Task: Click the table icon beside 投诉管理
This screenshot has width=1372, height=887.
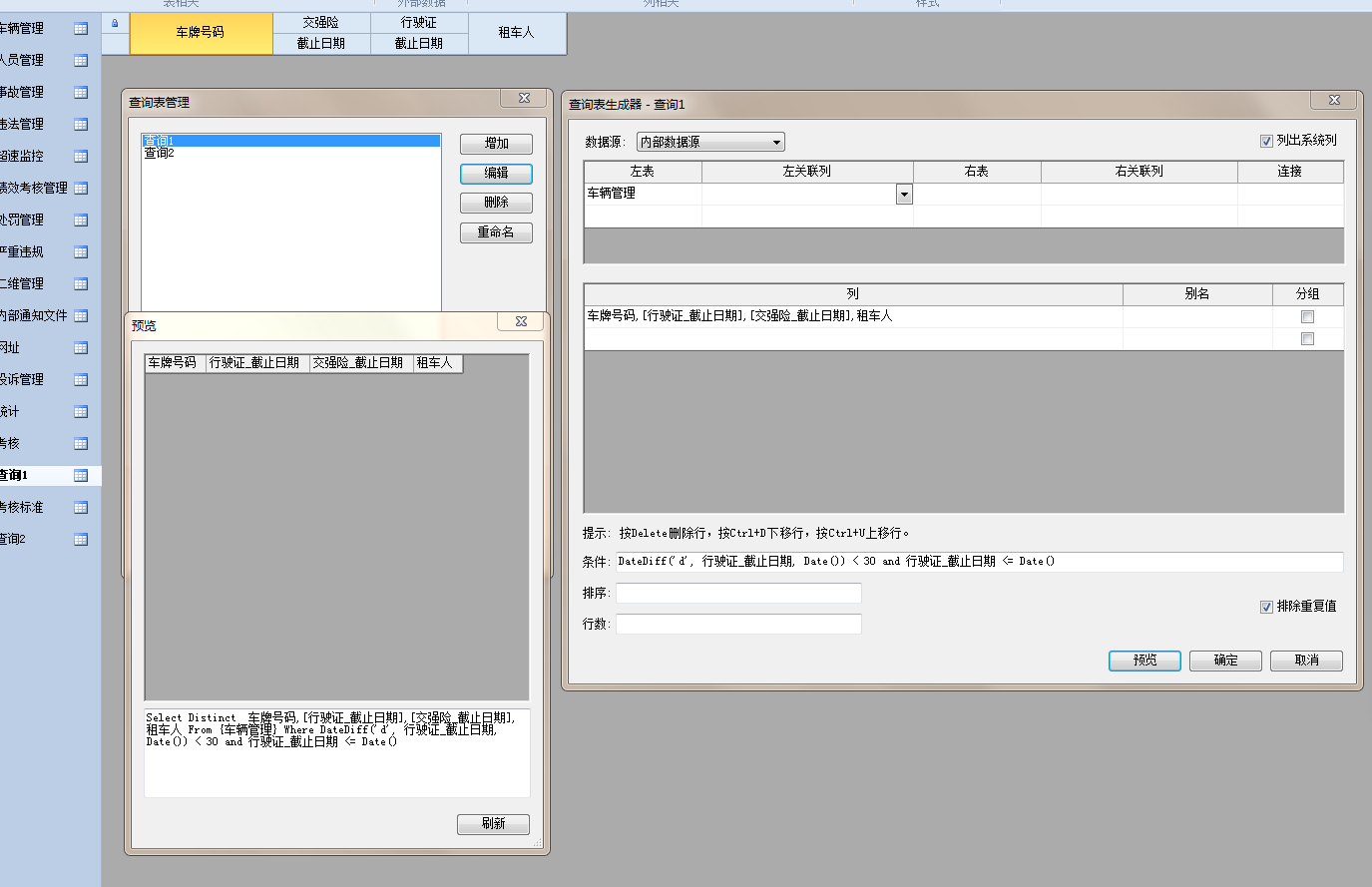Action: (x=81, y=380)
